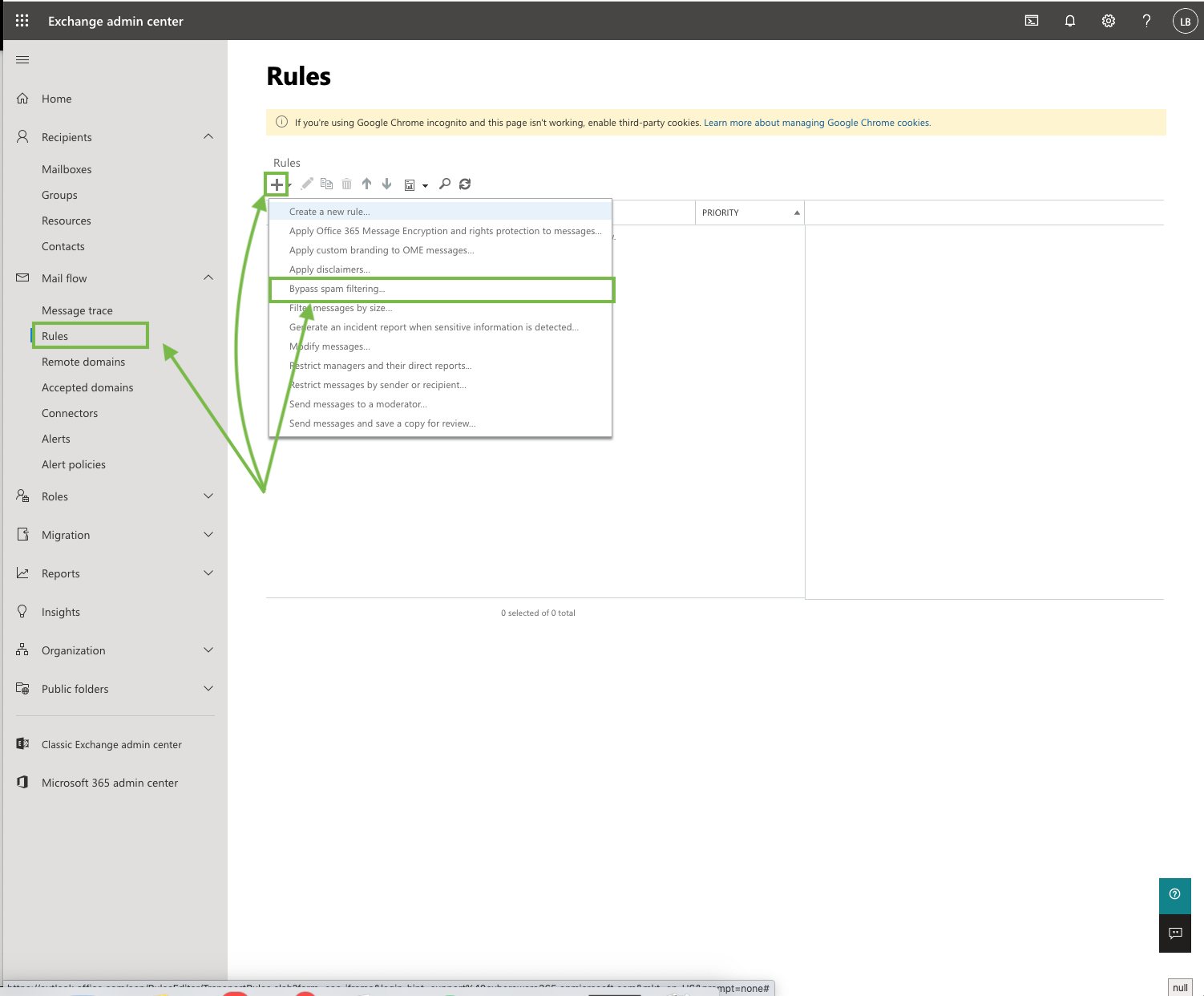Image resolution: width=1204 pixels, height=996 pixels.
Task: Collapse the Recipients section chevron
Action: point(208,137)
